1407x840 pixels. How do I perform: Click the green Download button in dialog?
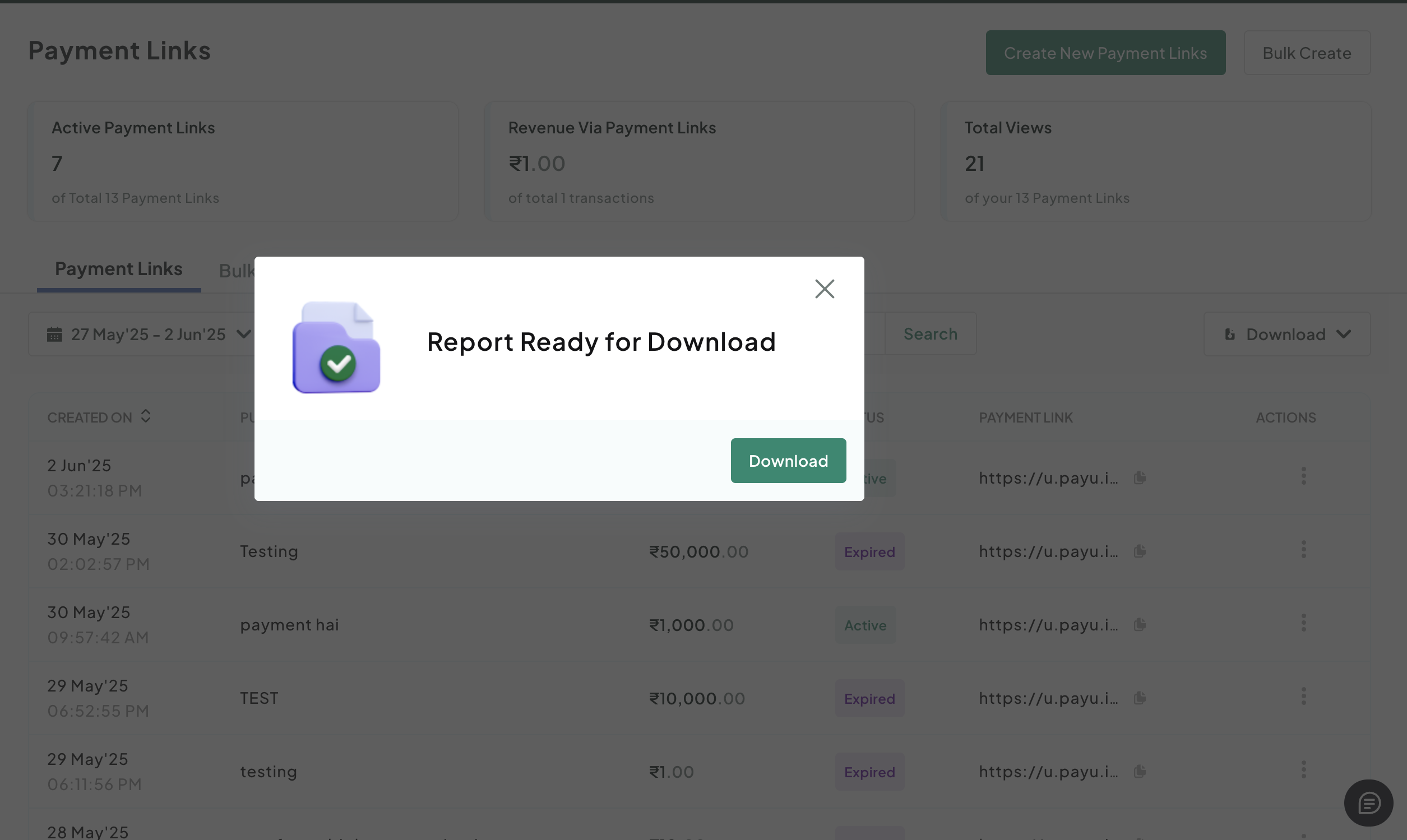[788, 460]
